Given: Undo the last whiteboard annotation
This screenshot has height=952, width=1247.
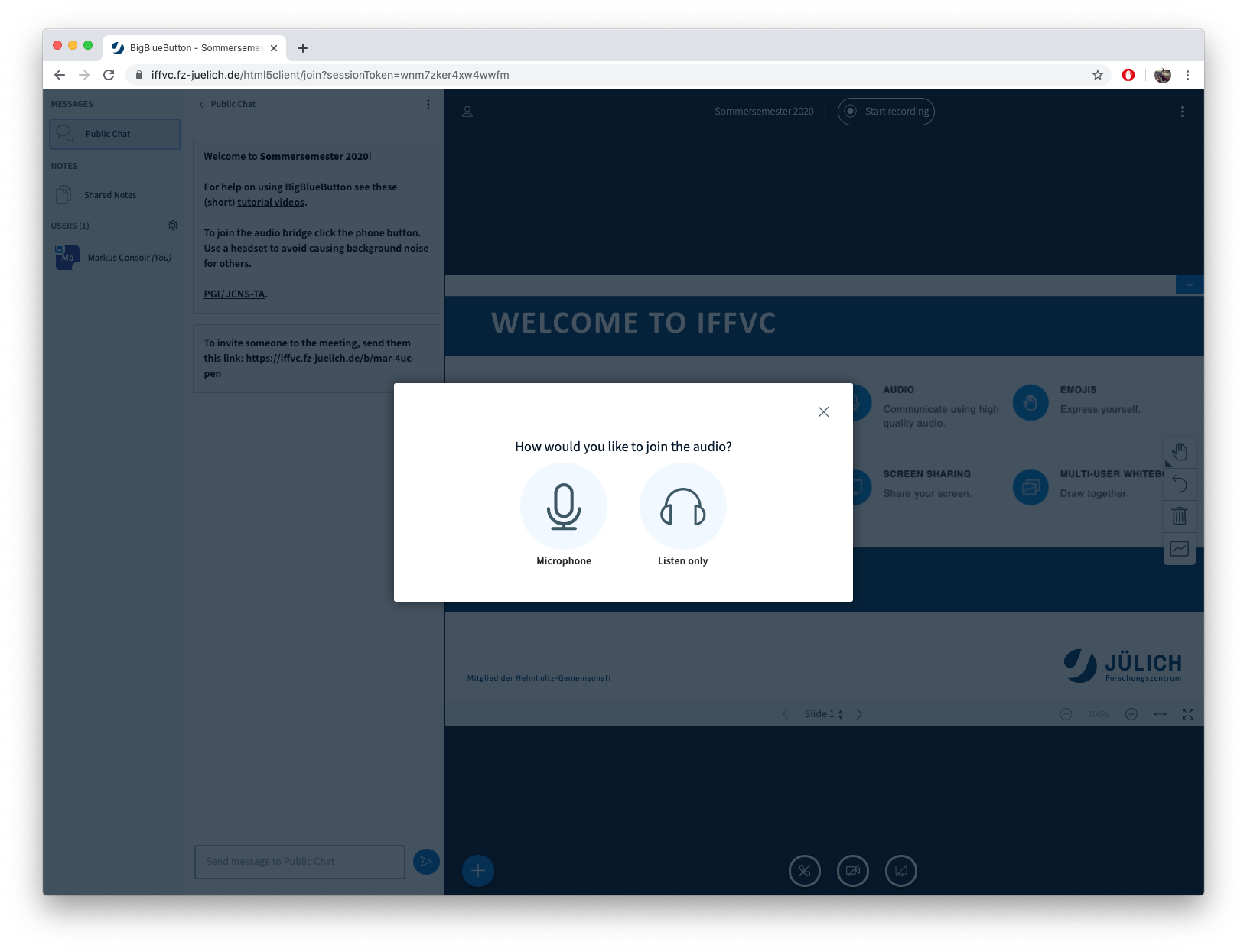Looking at the screenshot, I should coord(1180,484).
